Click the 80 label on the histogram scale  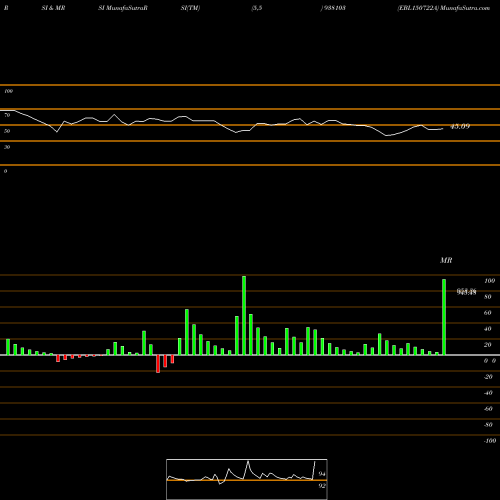488,297
